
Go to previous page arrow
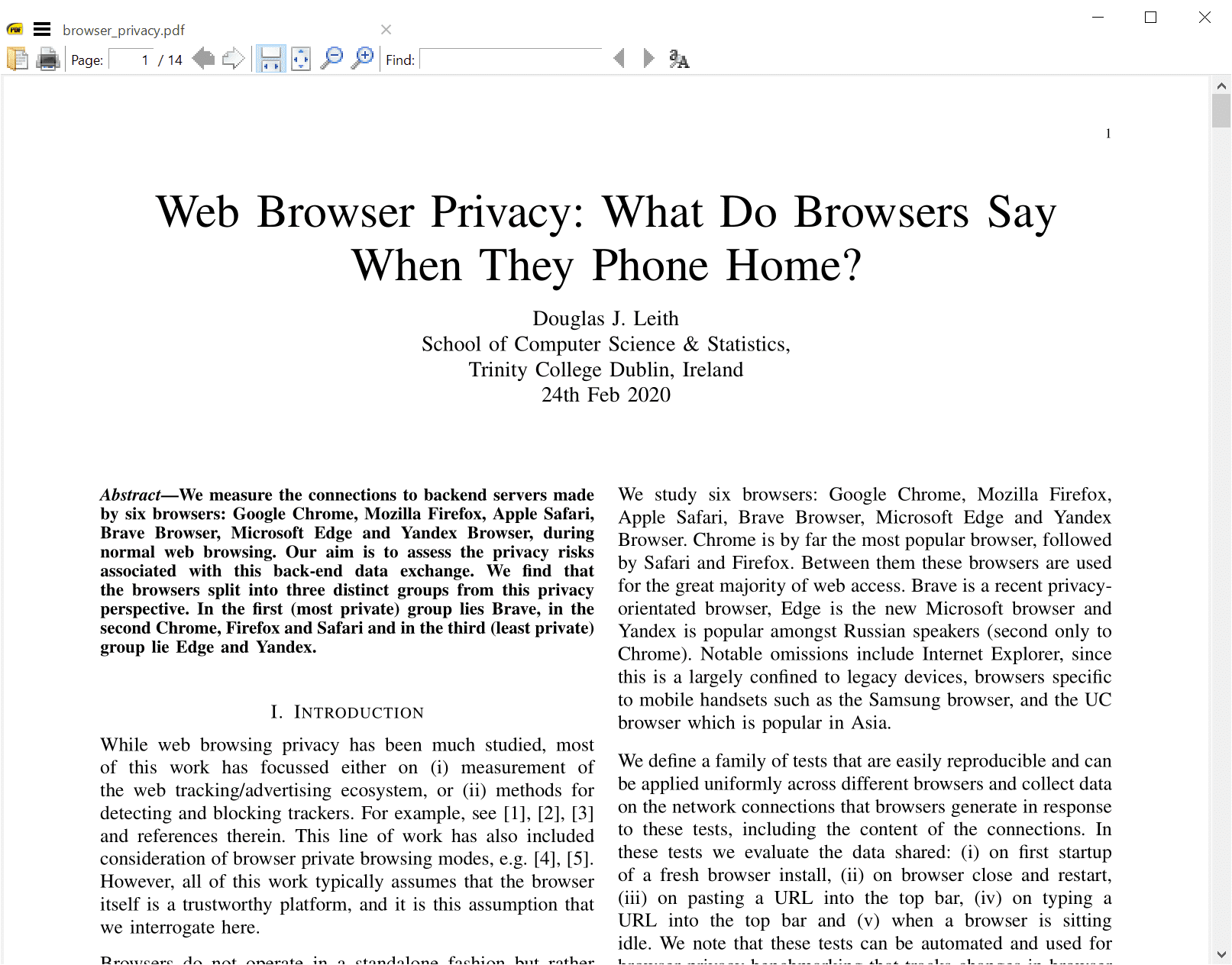coord(204,58)
